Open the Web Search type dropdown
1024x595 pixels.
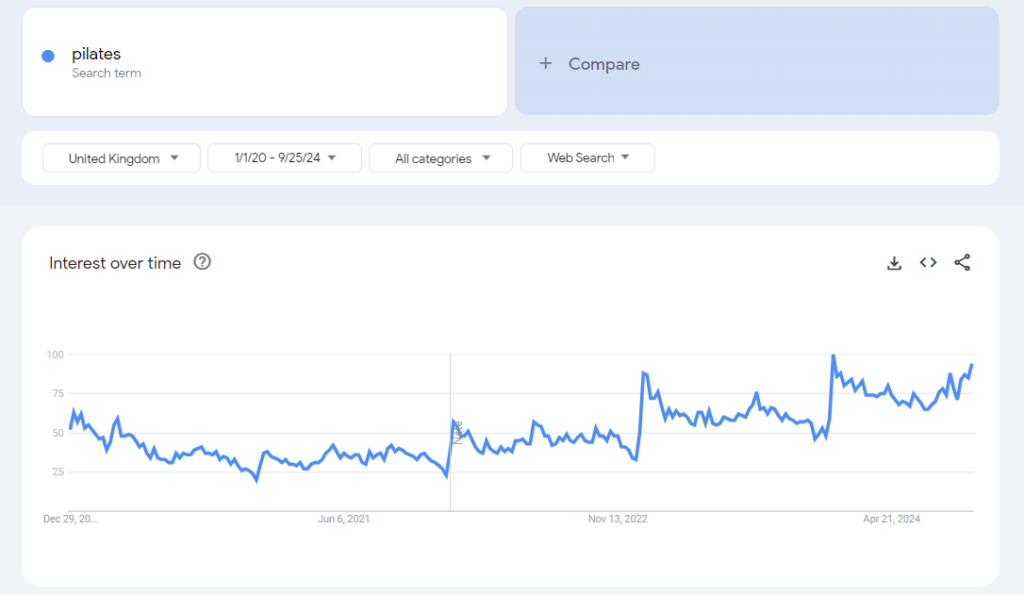587,157
